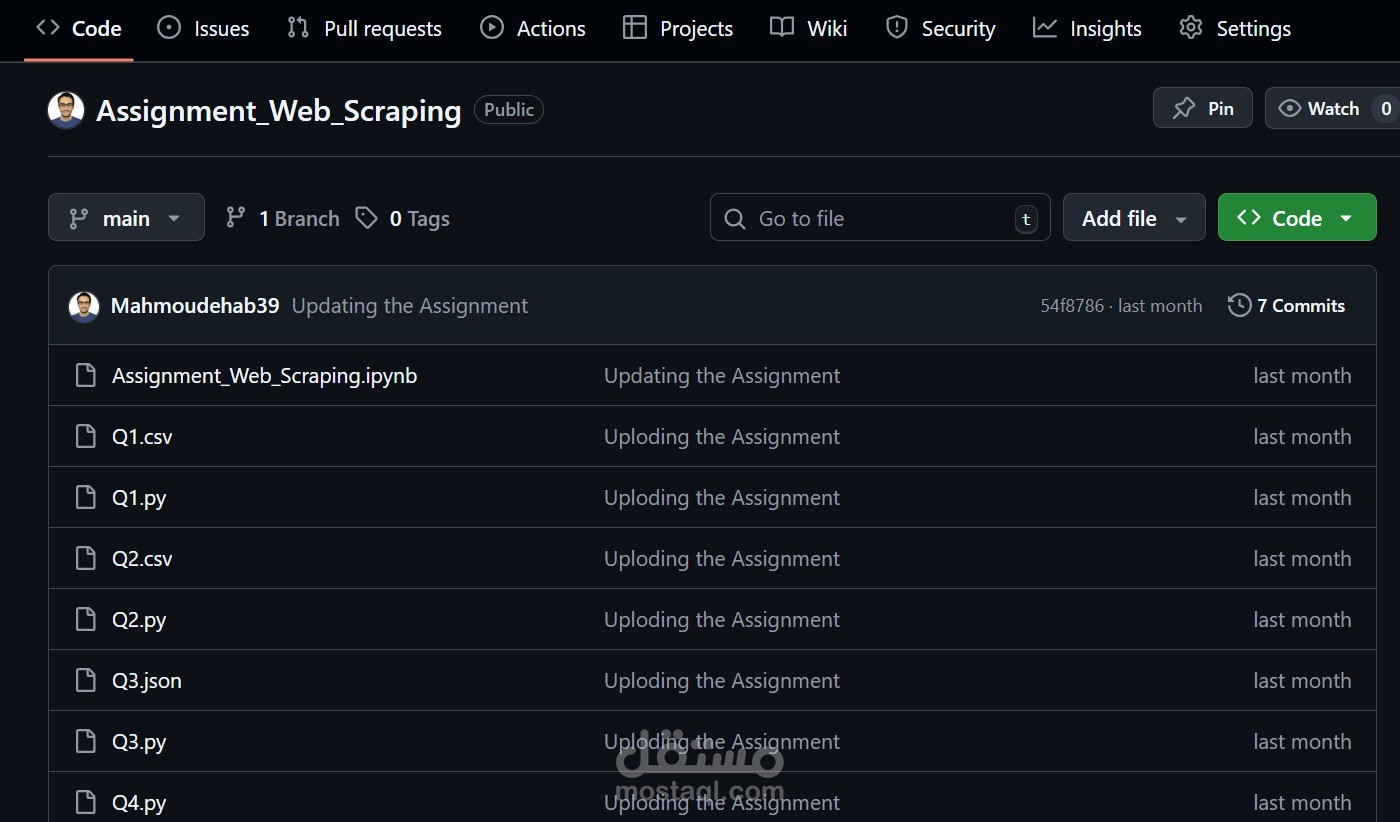Open Assignment_Web_Scraping.ipynb file
The image size is (1400, 822).
[x=264, y=376]
